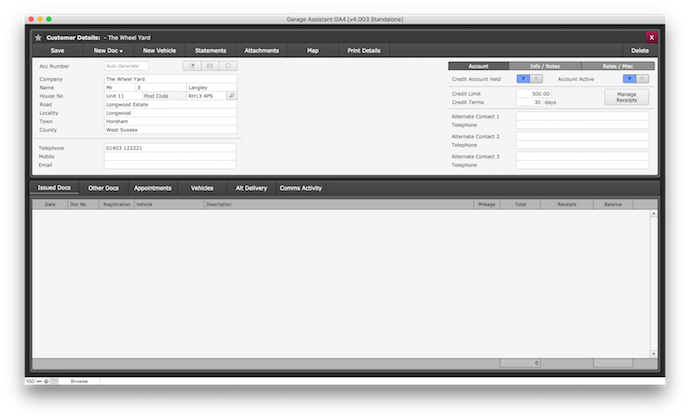Click the zoom out icon in status bar
This screenshot has width=690, height=420.
(x=40, y=381)
